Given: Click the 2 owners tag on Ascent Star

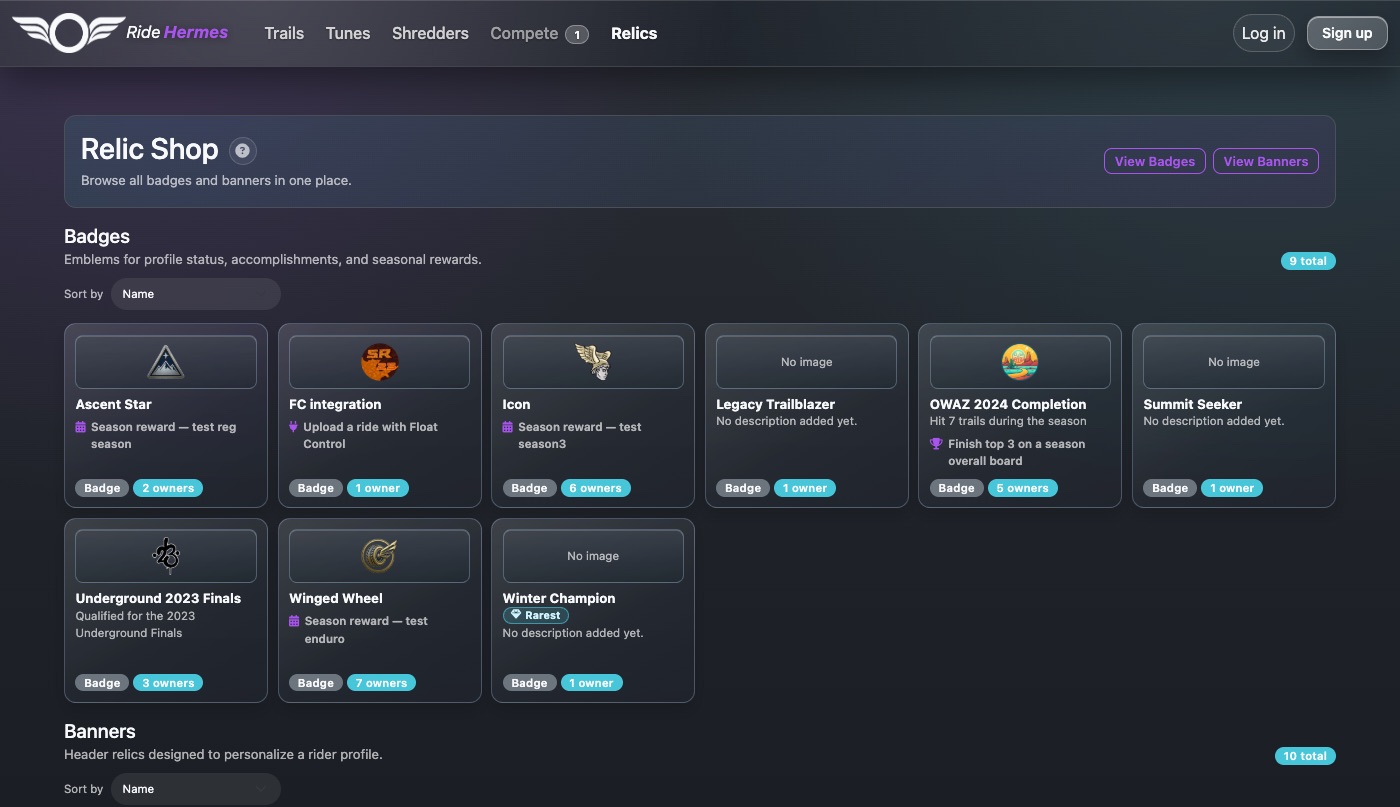Looking at the screenshot, I should point(168,488).
